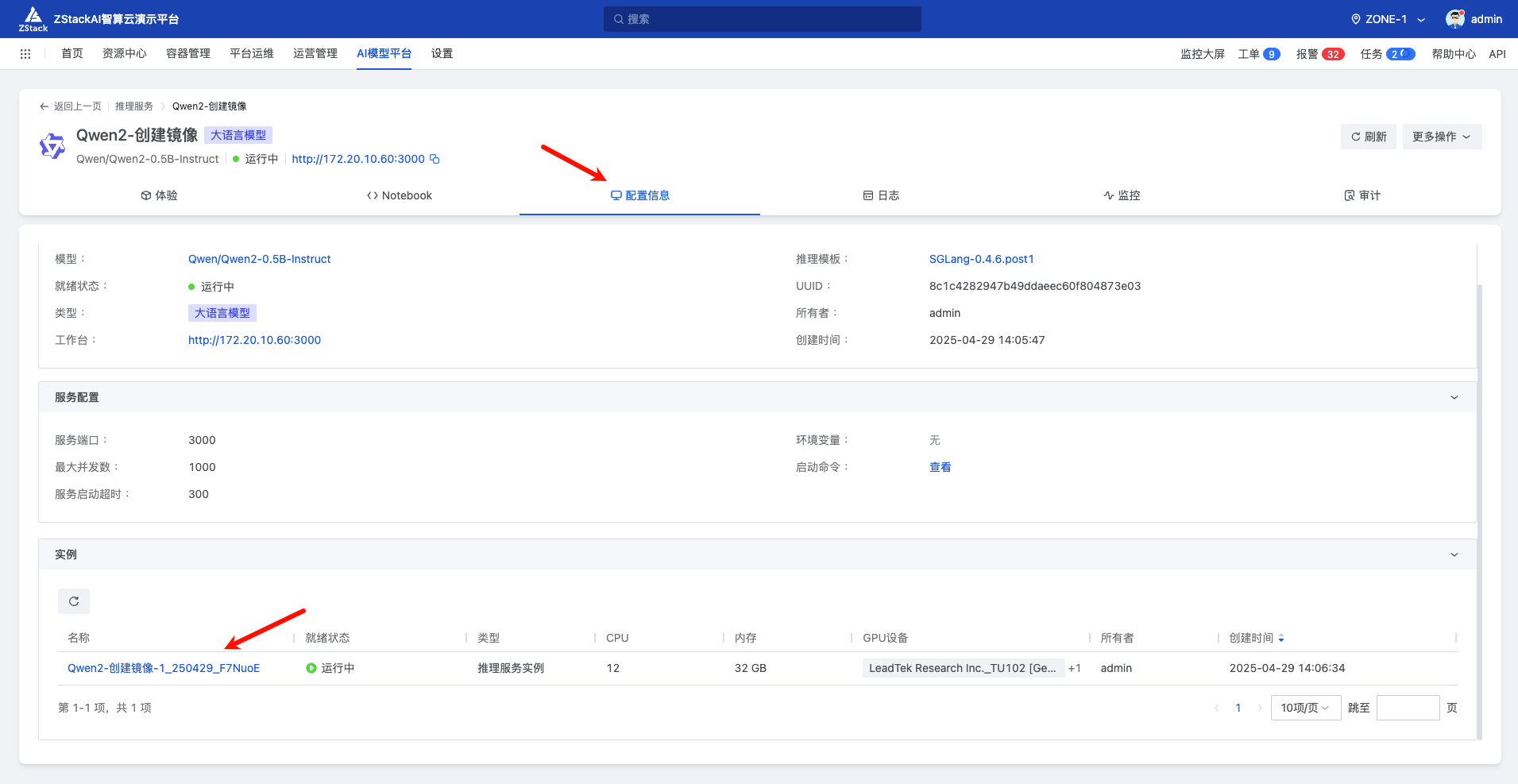Click the ZStack logo
Screen dimensions: 1518x784
pos(33,19)
